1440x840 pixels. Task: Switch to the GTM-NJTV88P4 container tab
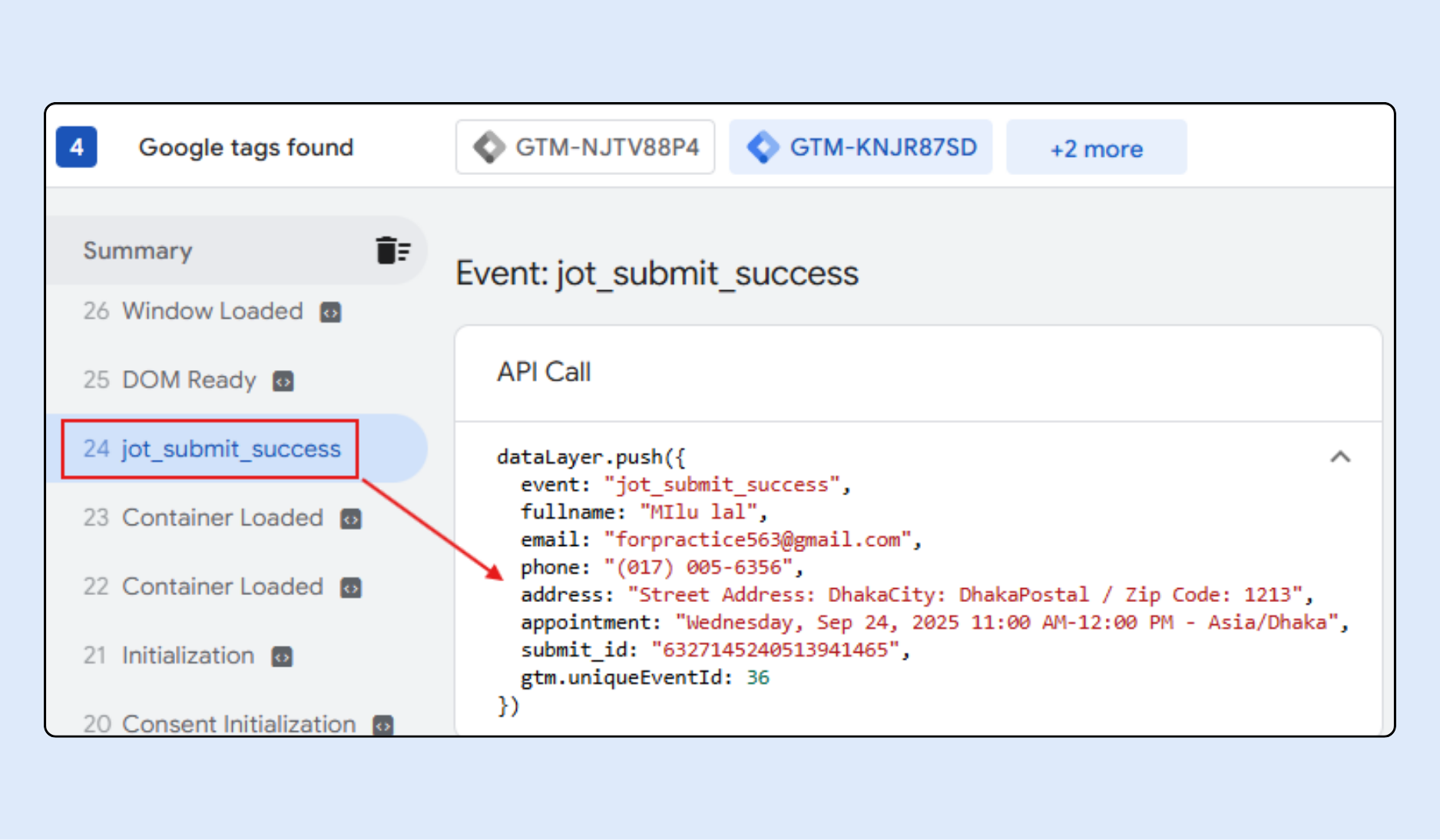pos(585,147)
